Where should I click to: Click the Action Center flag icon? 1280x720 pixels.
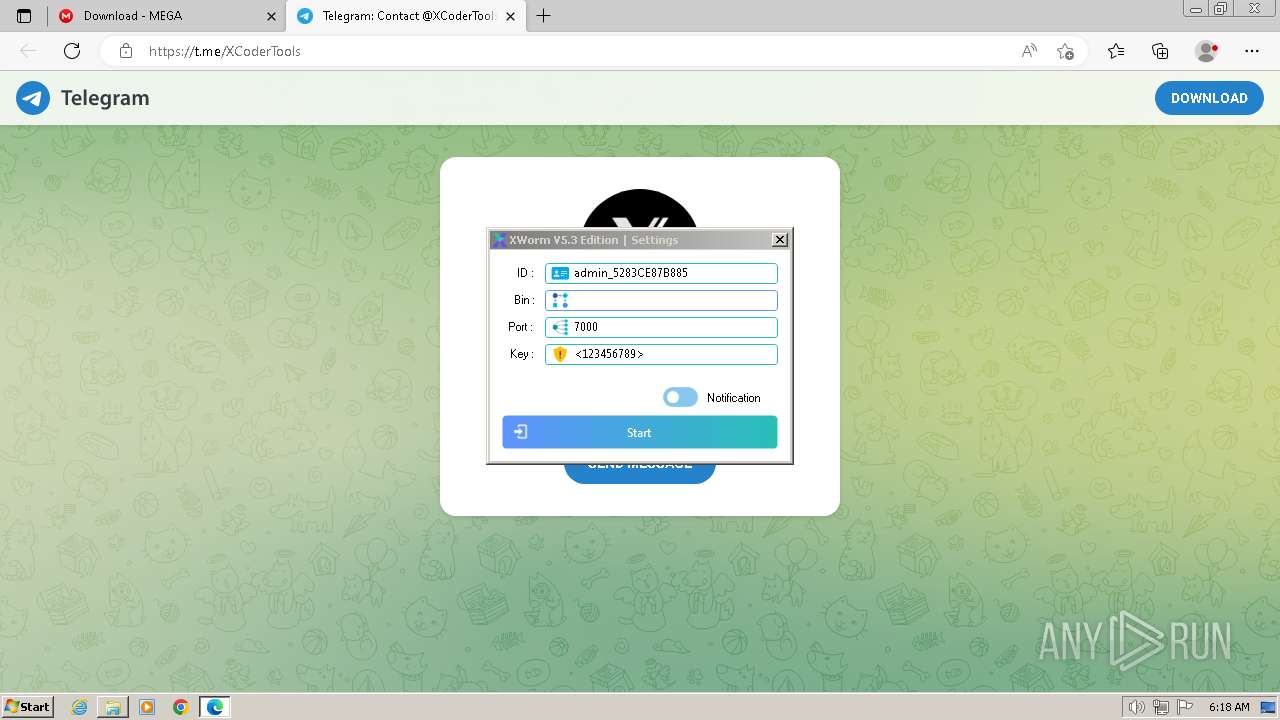pyautogui.click(x=1183, y=707)
